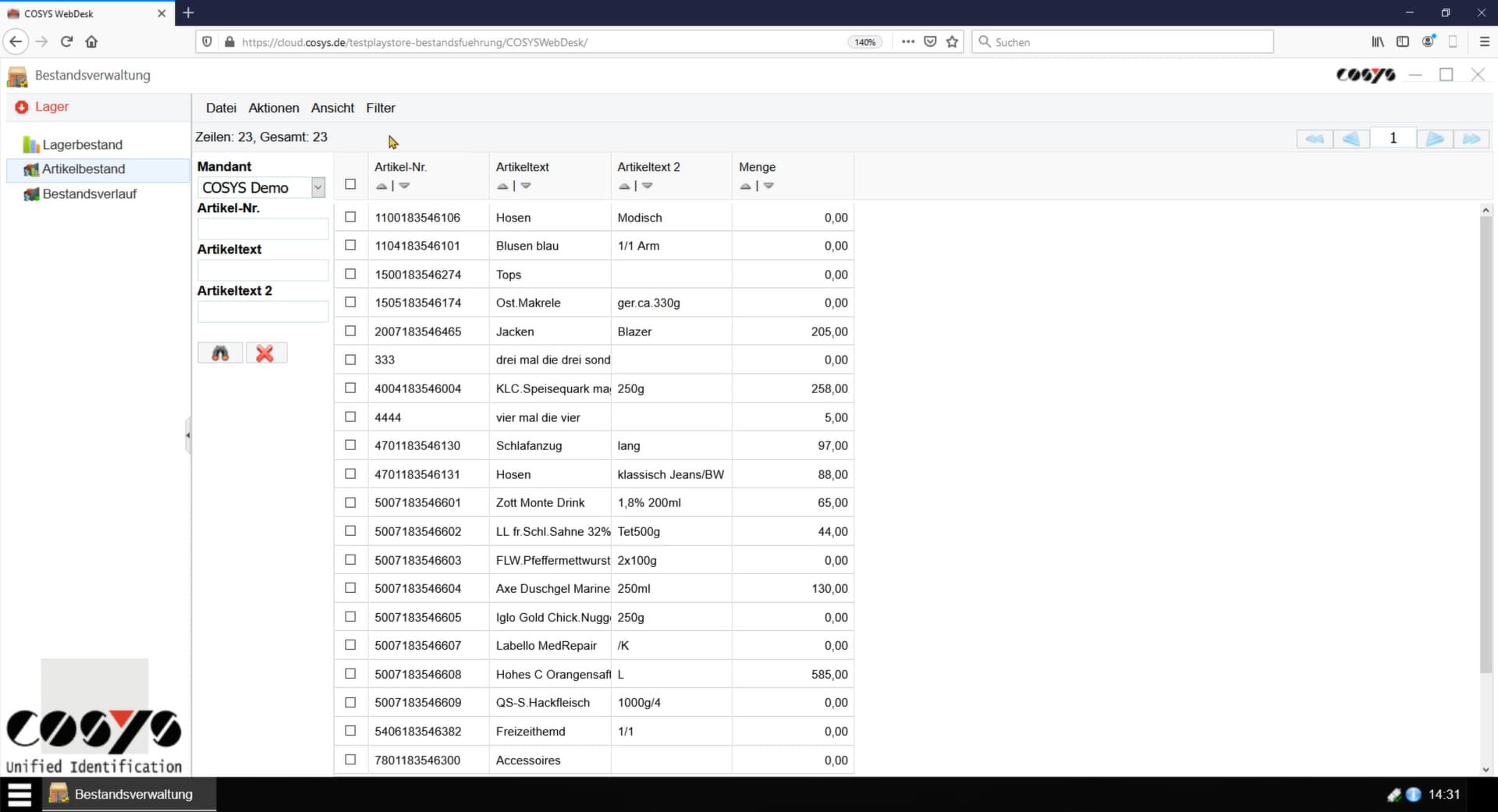Click 140% zoom level indicator
Viewport: 1498px width, 812px height.
click(x=864, y=42)
